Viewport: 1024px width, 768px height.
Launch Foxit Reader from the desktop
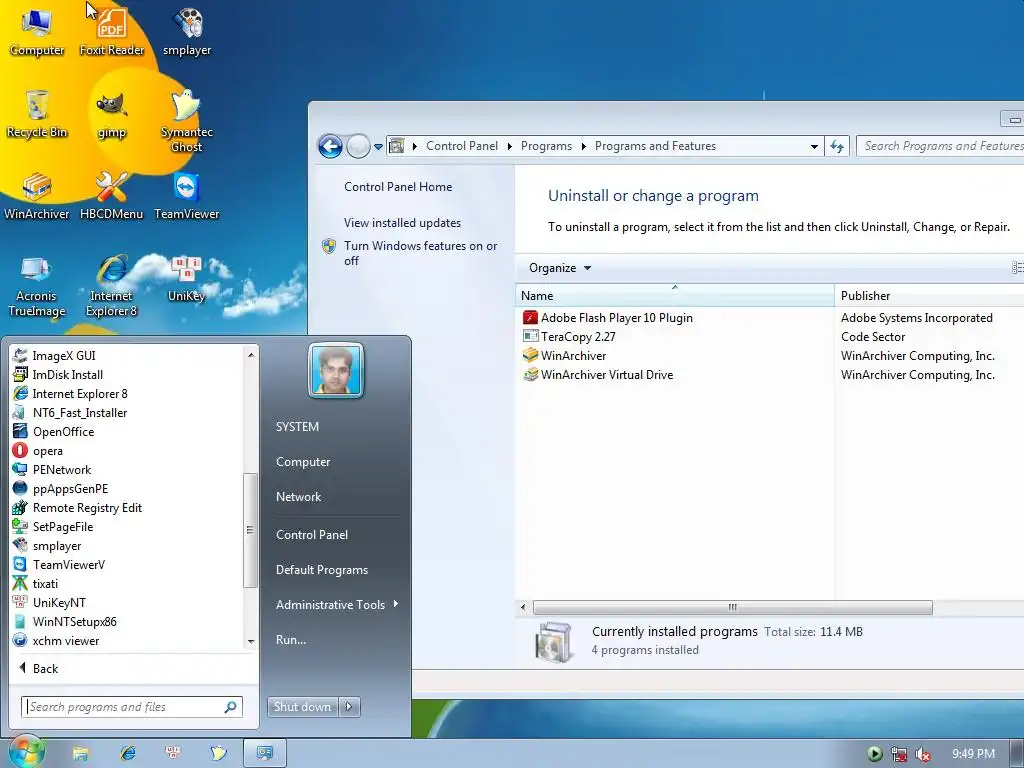point(112,31)
